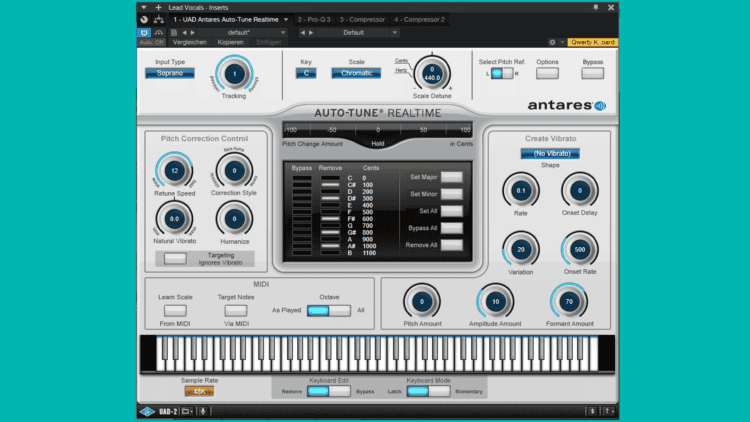The width and height of the screenshot is (750, 422).
Task: Click the Set Minor button
Action: [452, 194]
